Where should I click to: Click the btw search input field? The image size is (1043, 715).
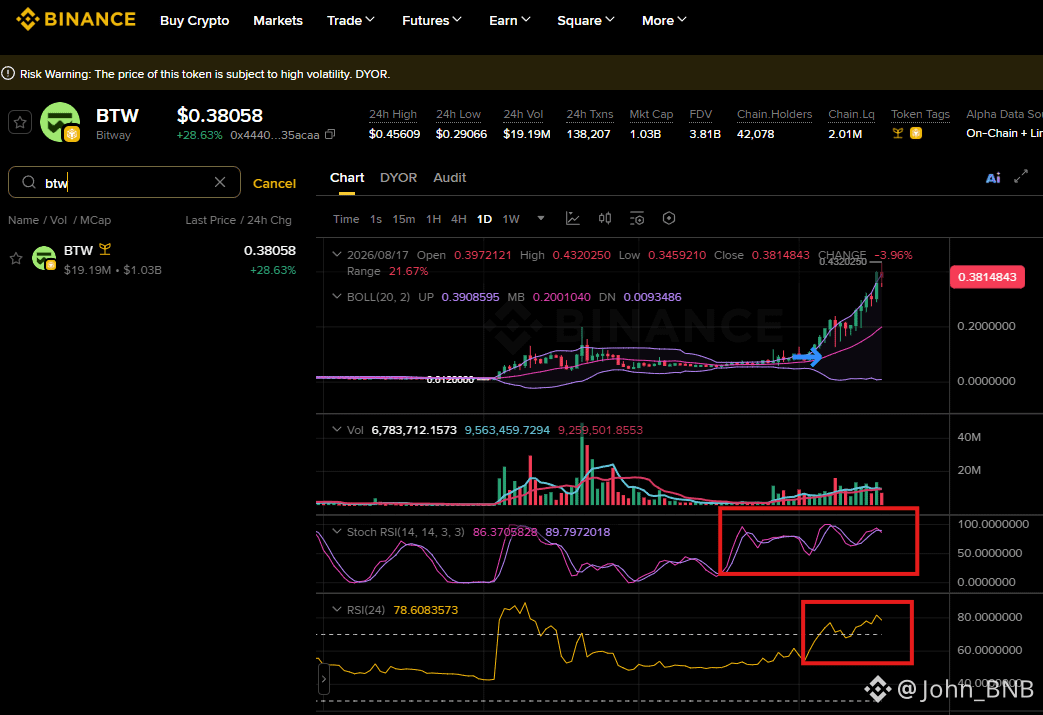coord(124,182)
